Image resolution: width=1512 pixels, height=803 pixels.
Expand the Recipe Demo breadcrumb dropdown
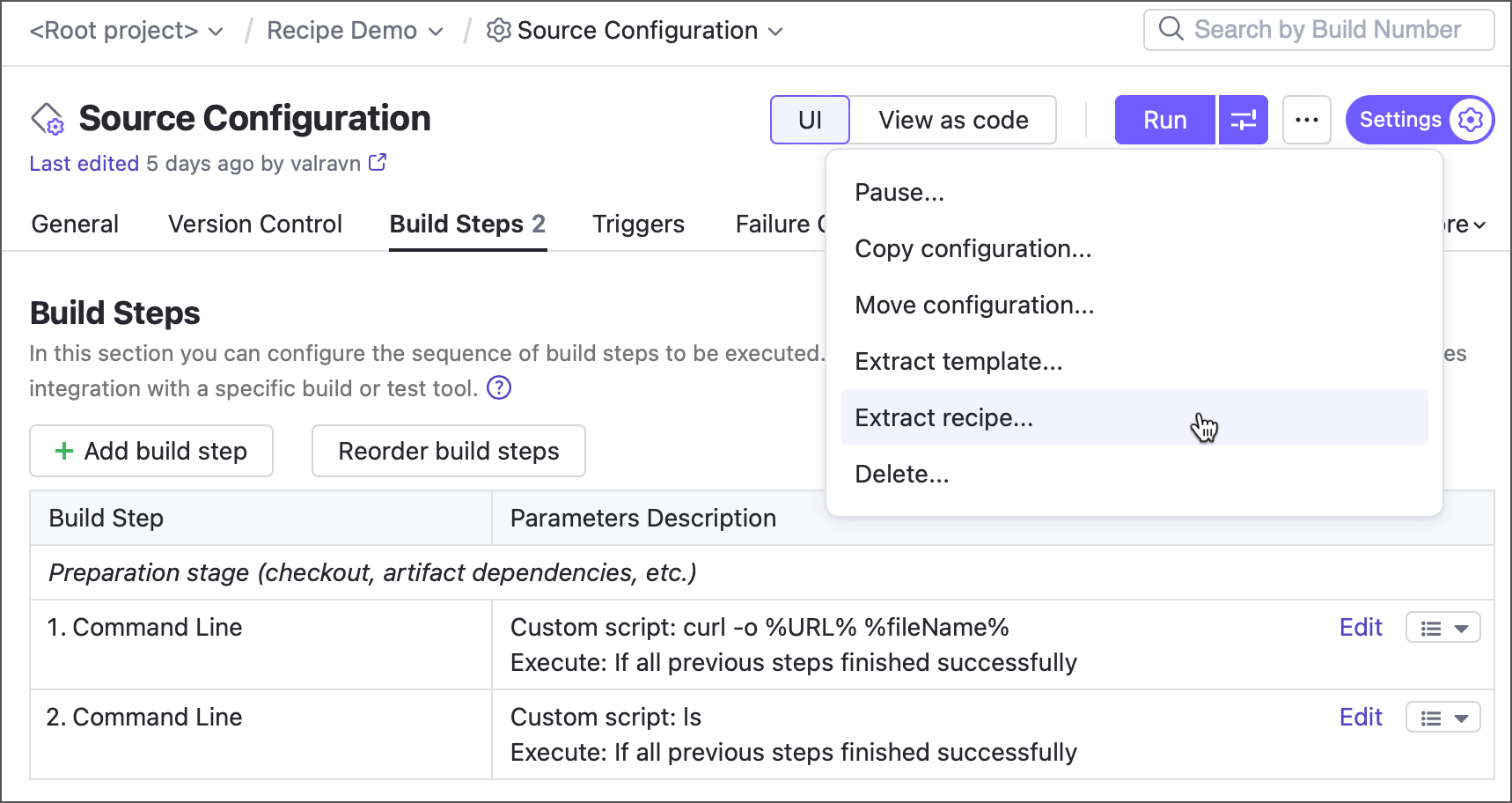click(x=436, y=32)
